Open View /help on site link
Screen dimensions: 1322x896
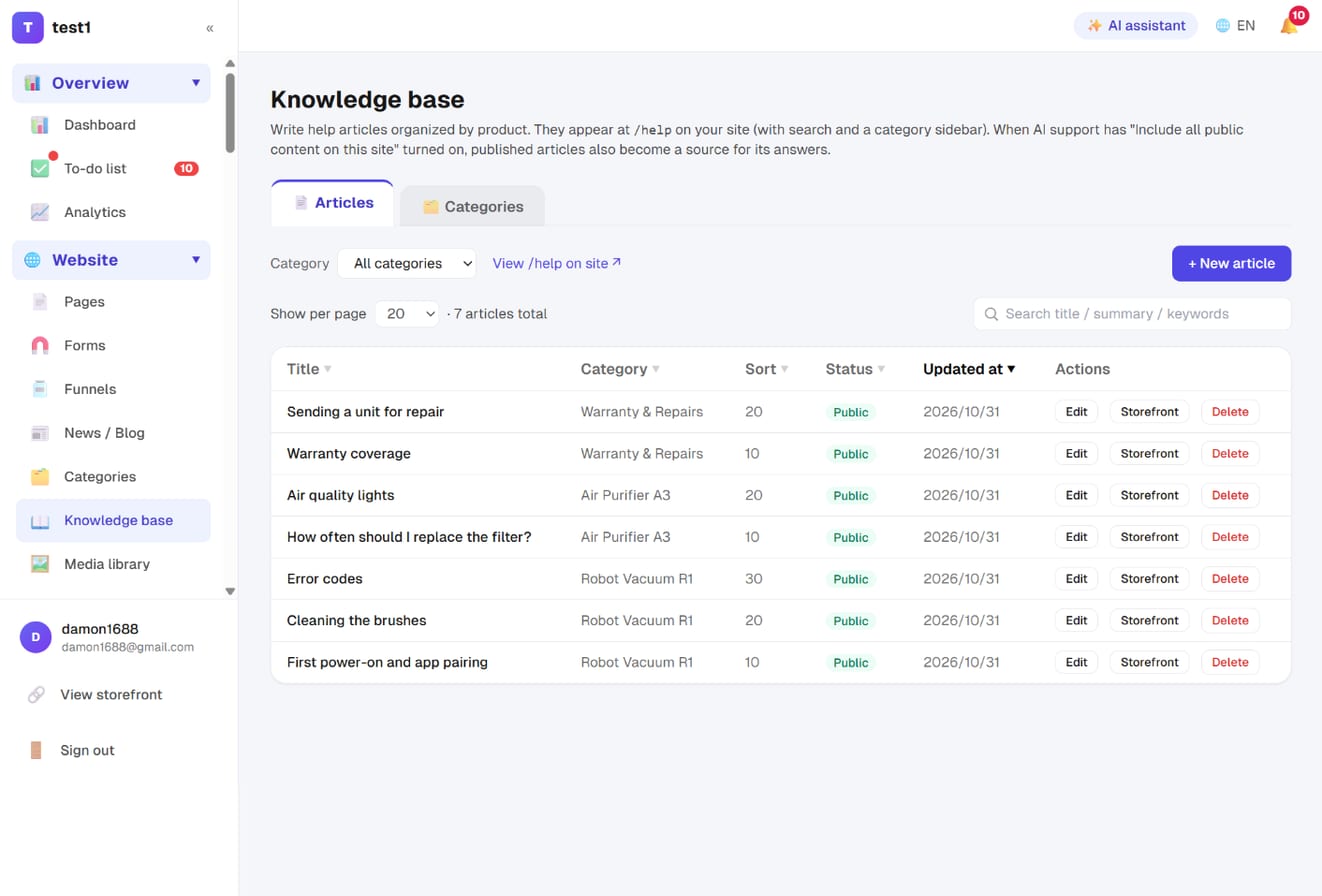557,263
